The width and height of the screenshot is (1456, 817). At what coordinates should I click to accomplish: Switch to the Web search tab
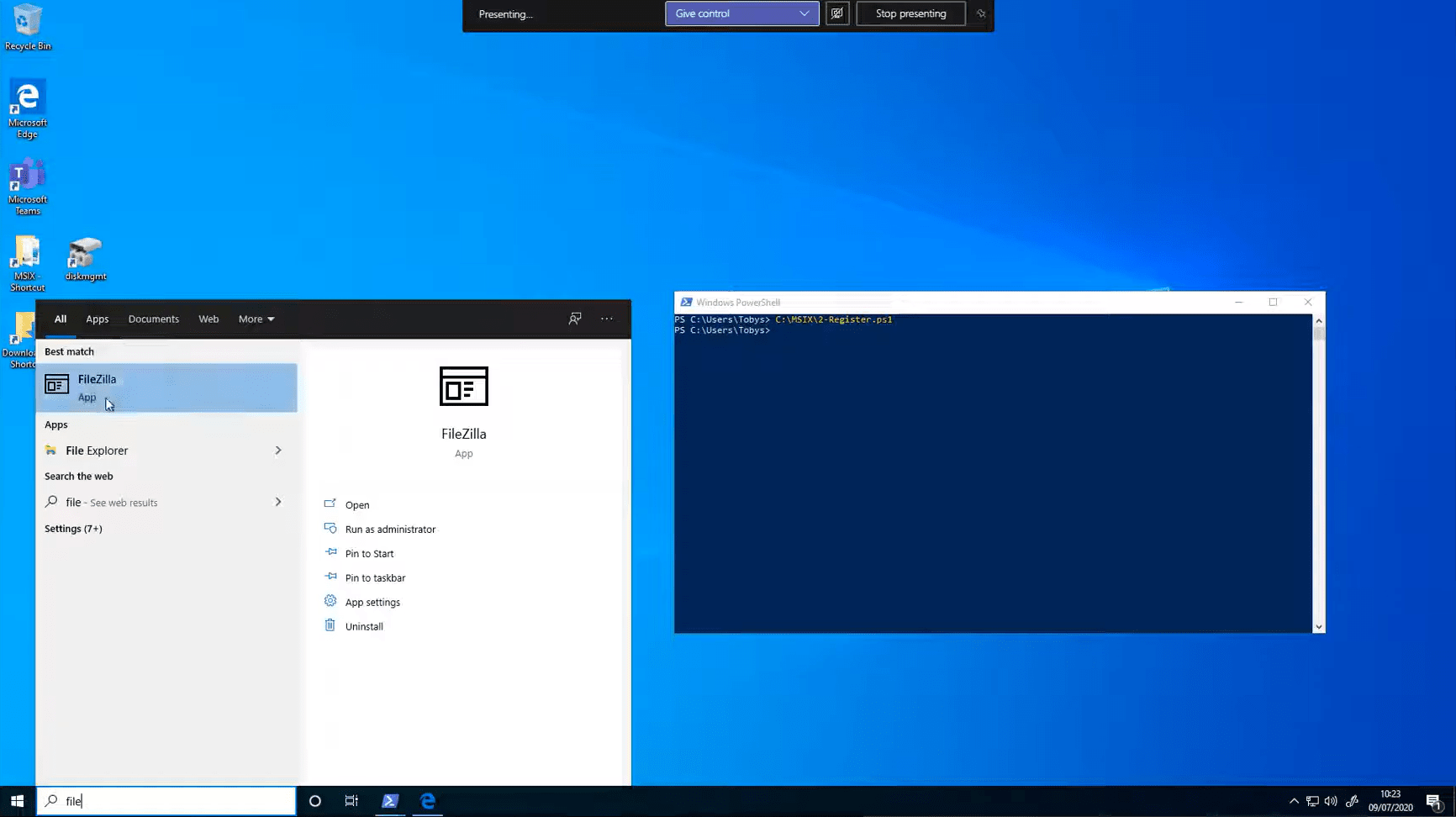click(208, 319)
